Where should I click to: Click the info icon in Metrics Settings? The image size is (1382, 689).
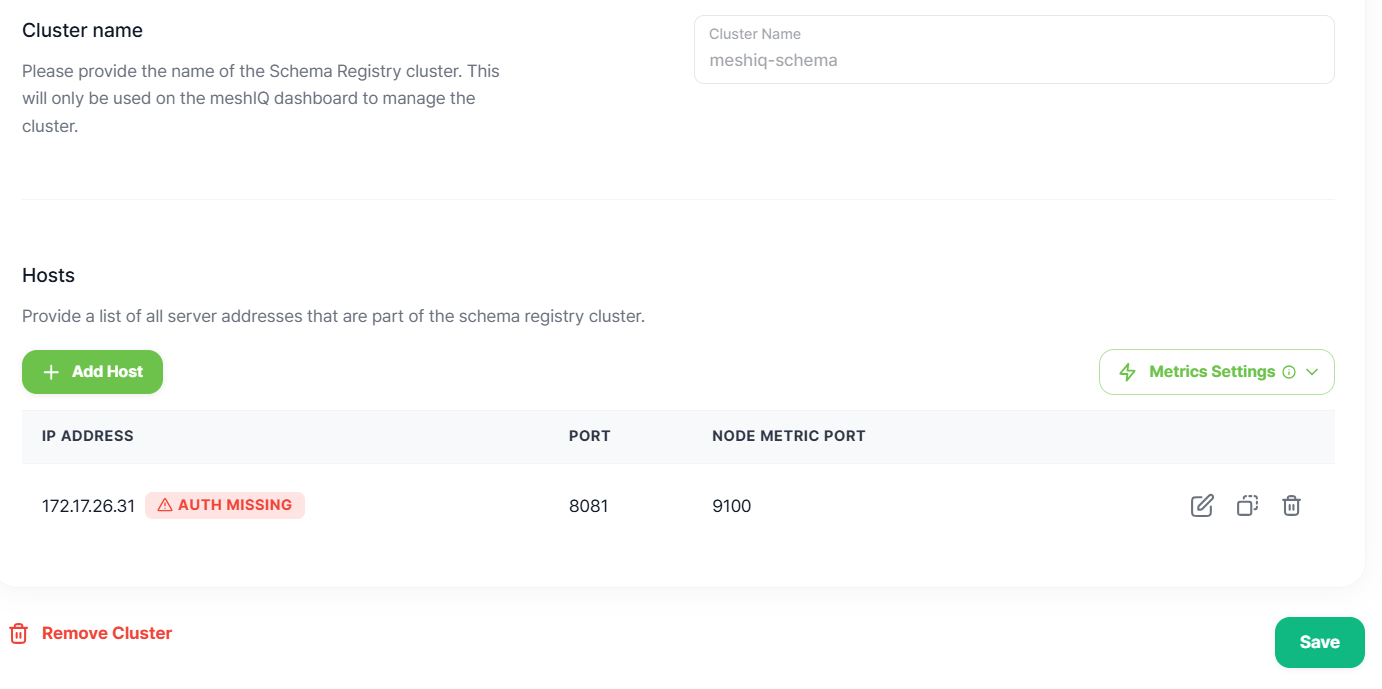(1289, 372)
